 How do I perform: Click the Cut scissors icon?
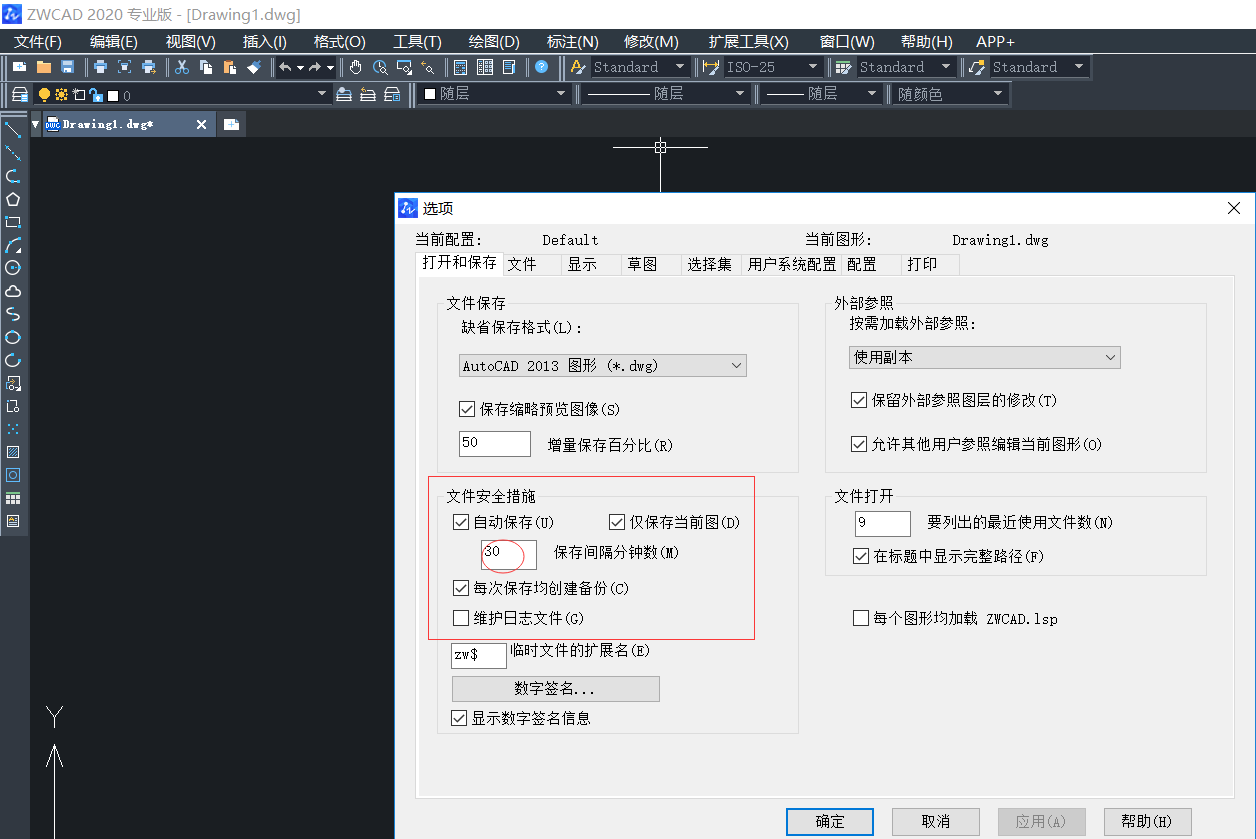[x=181, y=67]
